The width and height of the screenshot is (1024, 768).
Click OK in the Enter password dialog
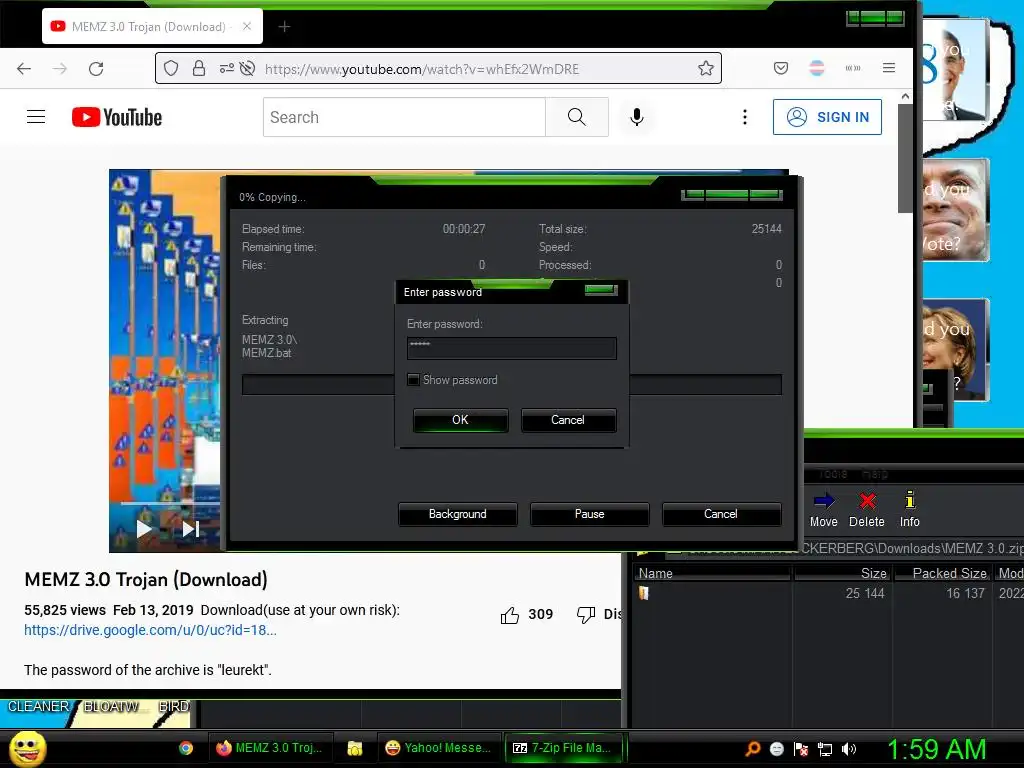460,420
